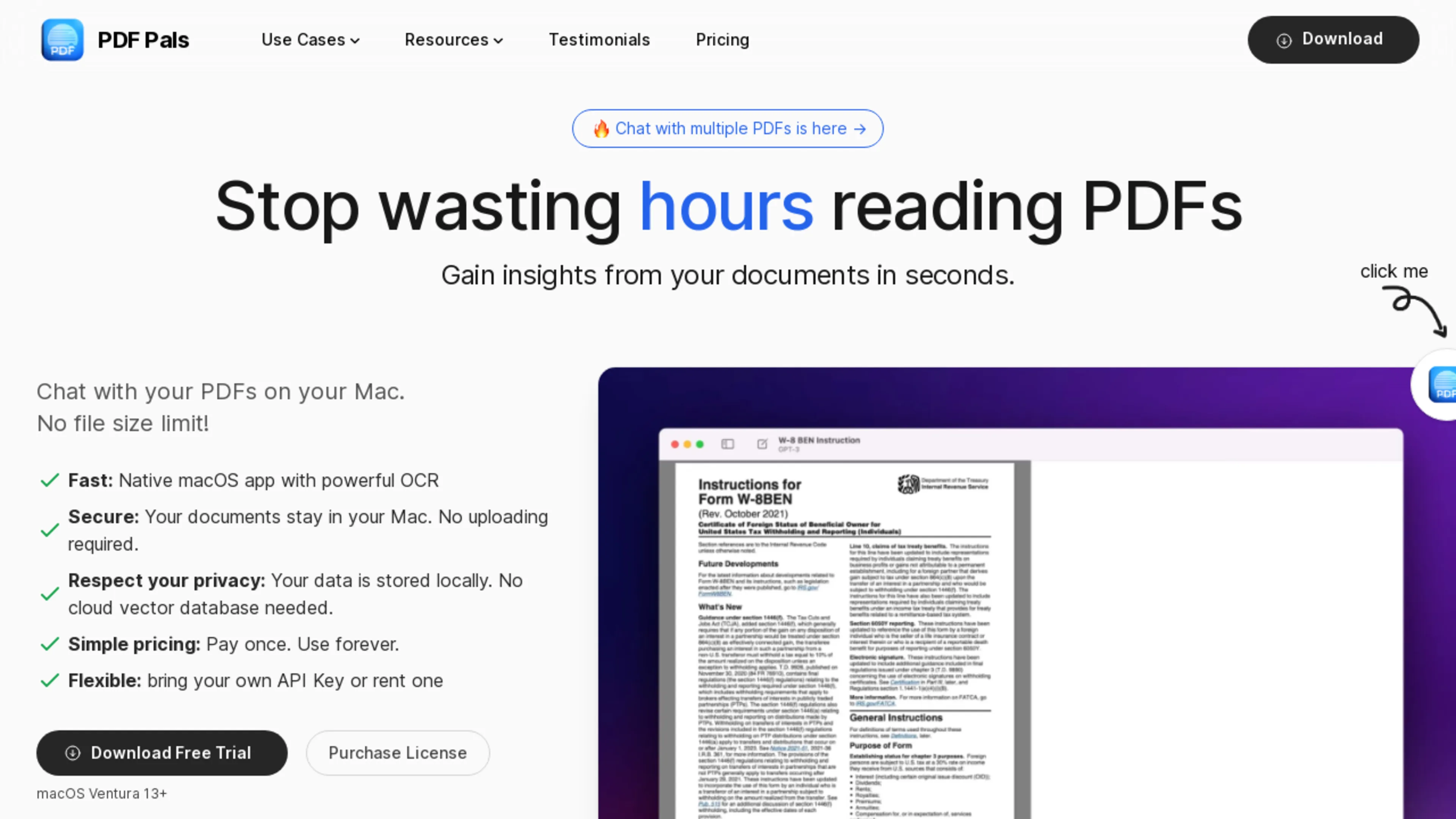Click the download circle icon in header button
The width and height of the screenshot is (1456, 819).
click(x=1283, y=40)
